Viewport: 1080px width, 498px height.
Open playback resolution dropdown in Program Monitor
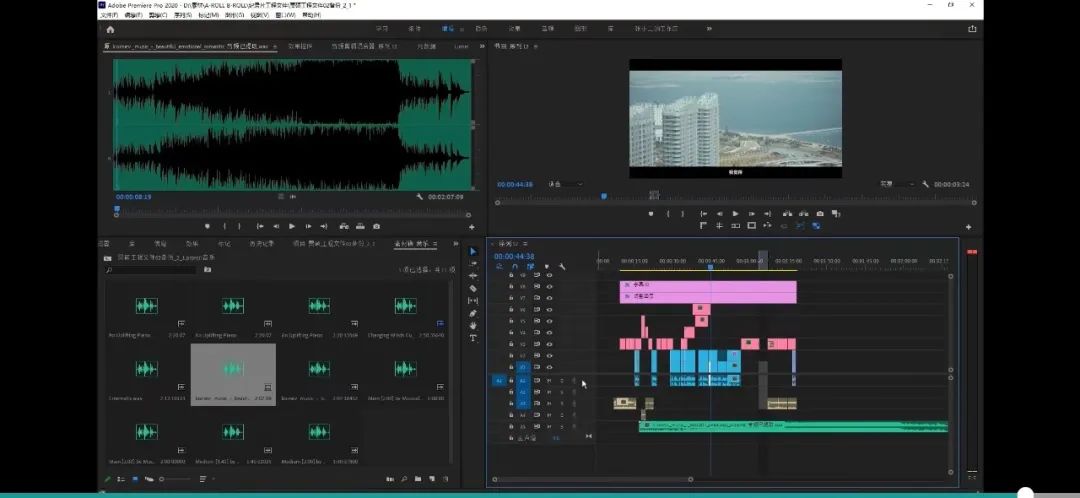click(896, 184)
